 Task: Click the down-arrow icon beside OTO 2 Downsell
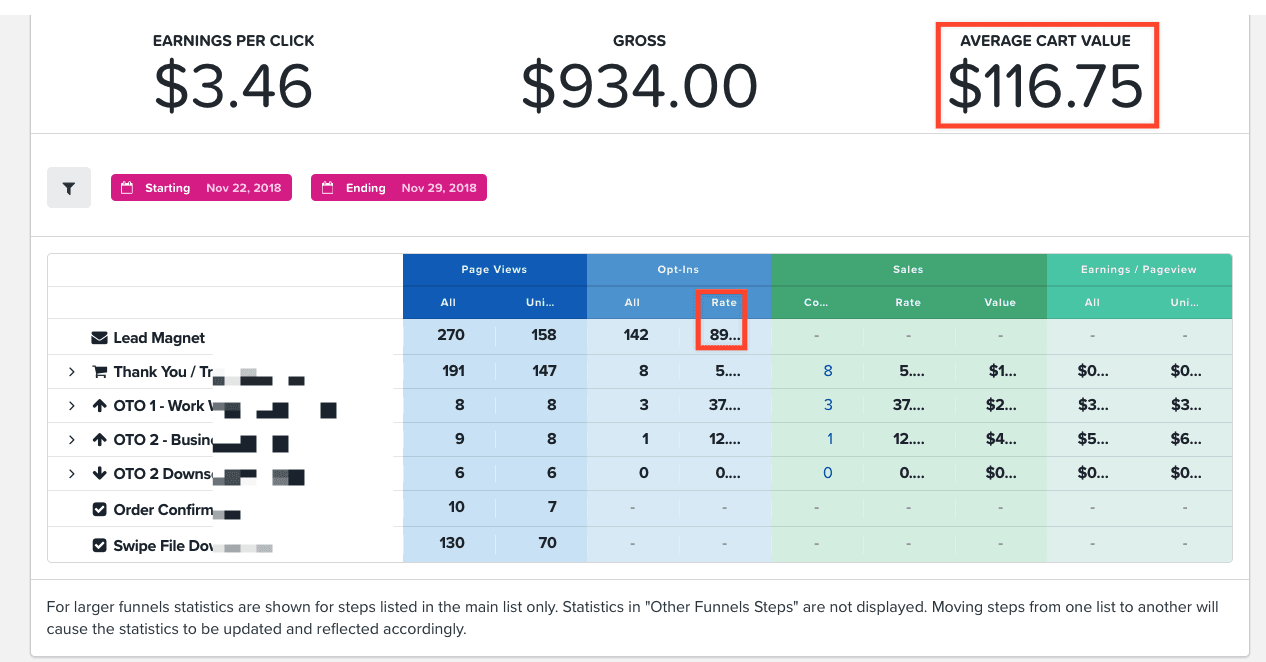(99, 474)
